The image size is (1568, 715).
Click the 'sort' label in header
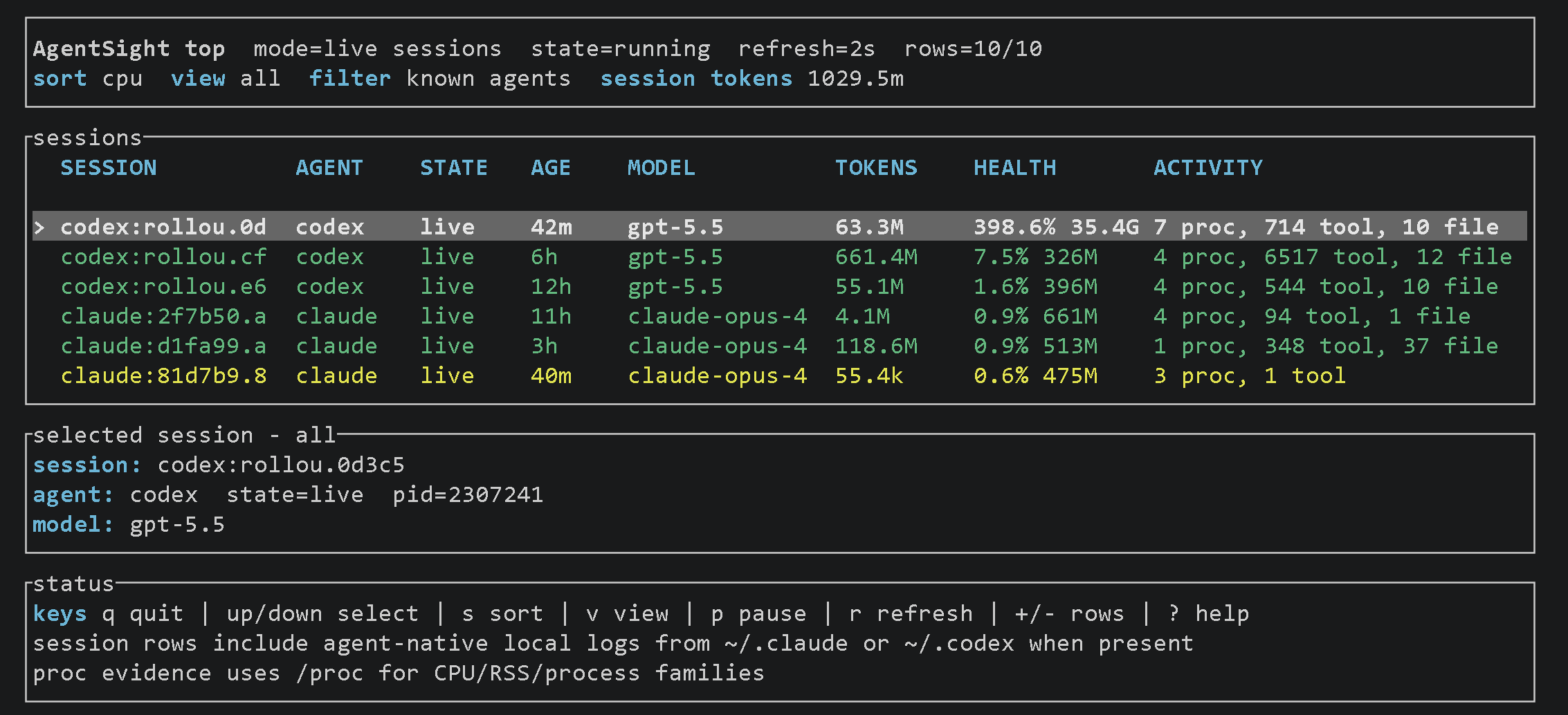(x=60, y=78)
